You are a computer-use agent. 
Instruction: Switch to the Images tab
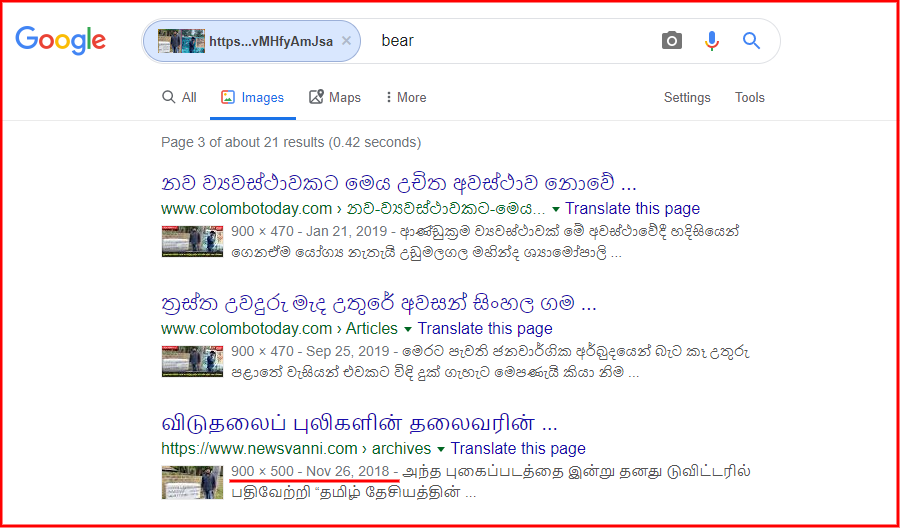click(253, 98)
